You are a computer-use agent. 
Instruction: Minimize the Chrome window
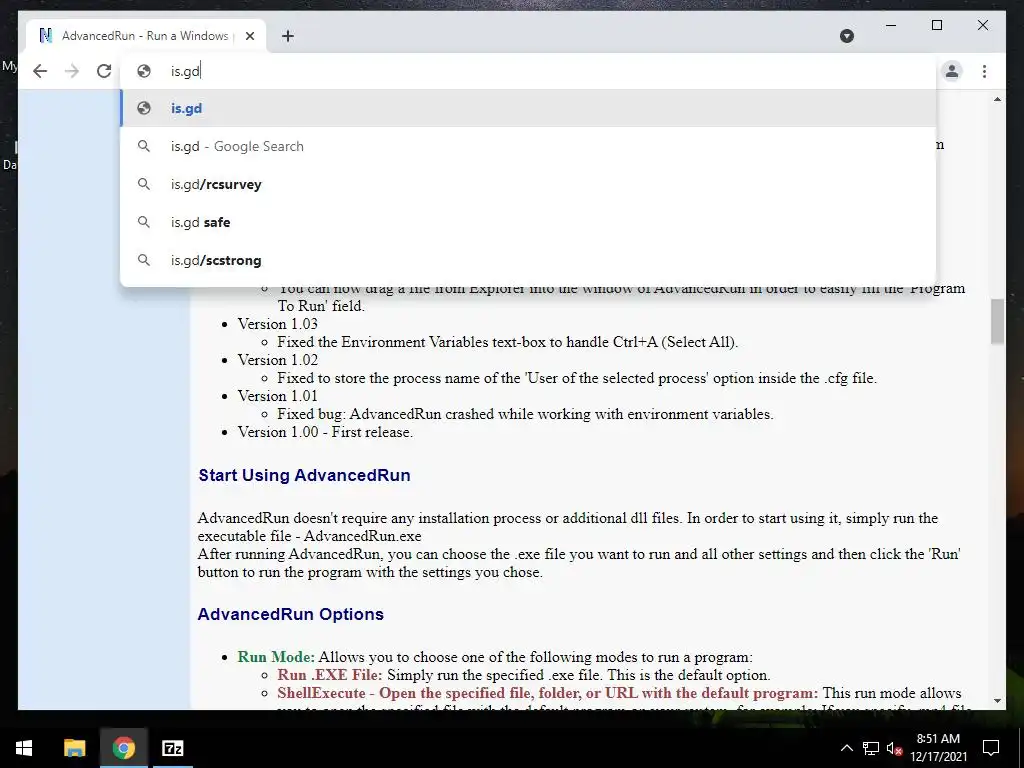pyautogui.click(x=891, y=25)
